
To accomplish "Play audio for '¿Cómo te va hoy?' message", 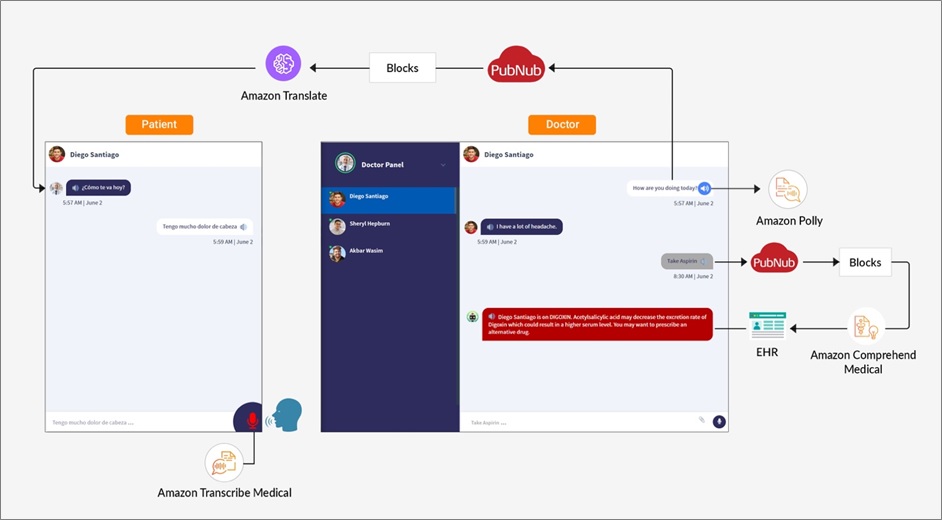I will (x=75, y=187).
